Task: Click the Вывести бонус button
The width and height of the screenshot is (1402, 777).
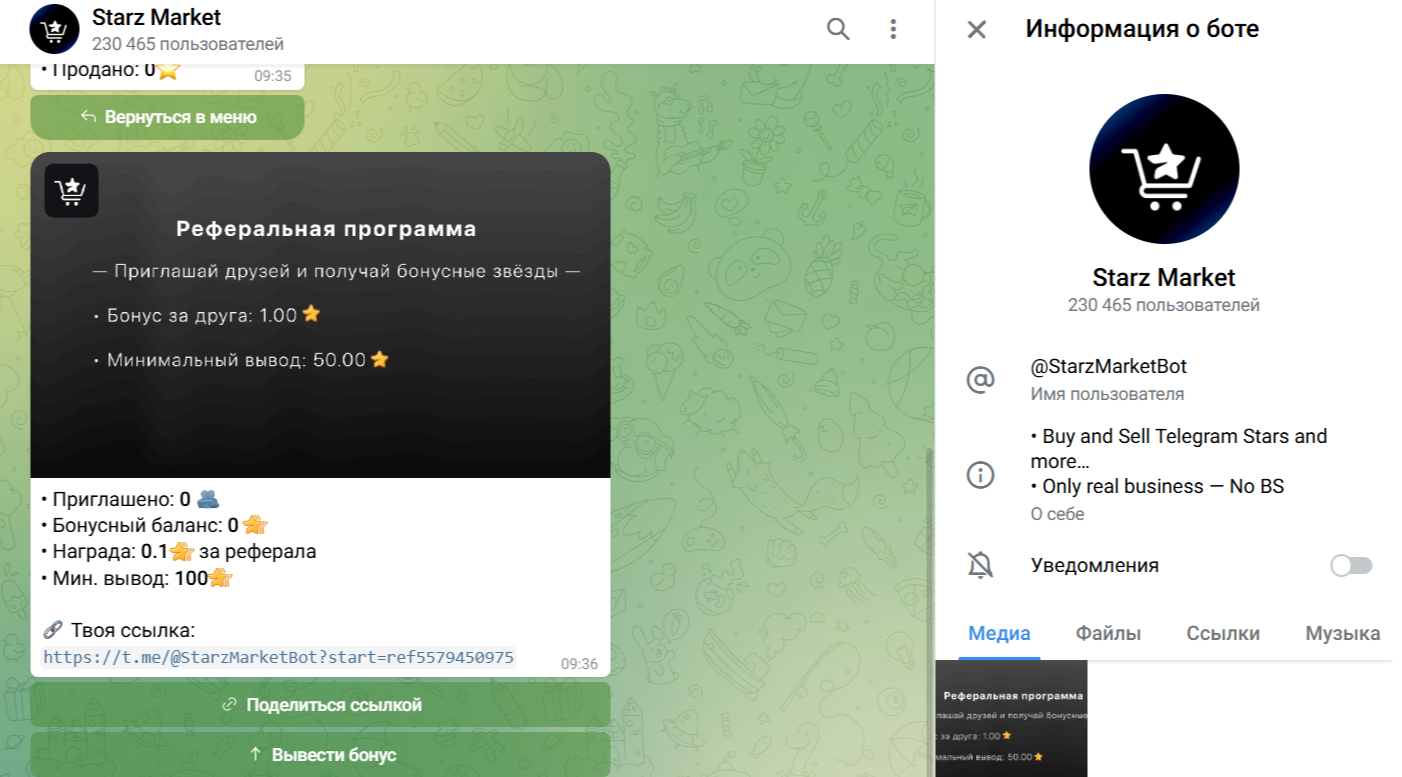Action: click(320, 754)
